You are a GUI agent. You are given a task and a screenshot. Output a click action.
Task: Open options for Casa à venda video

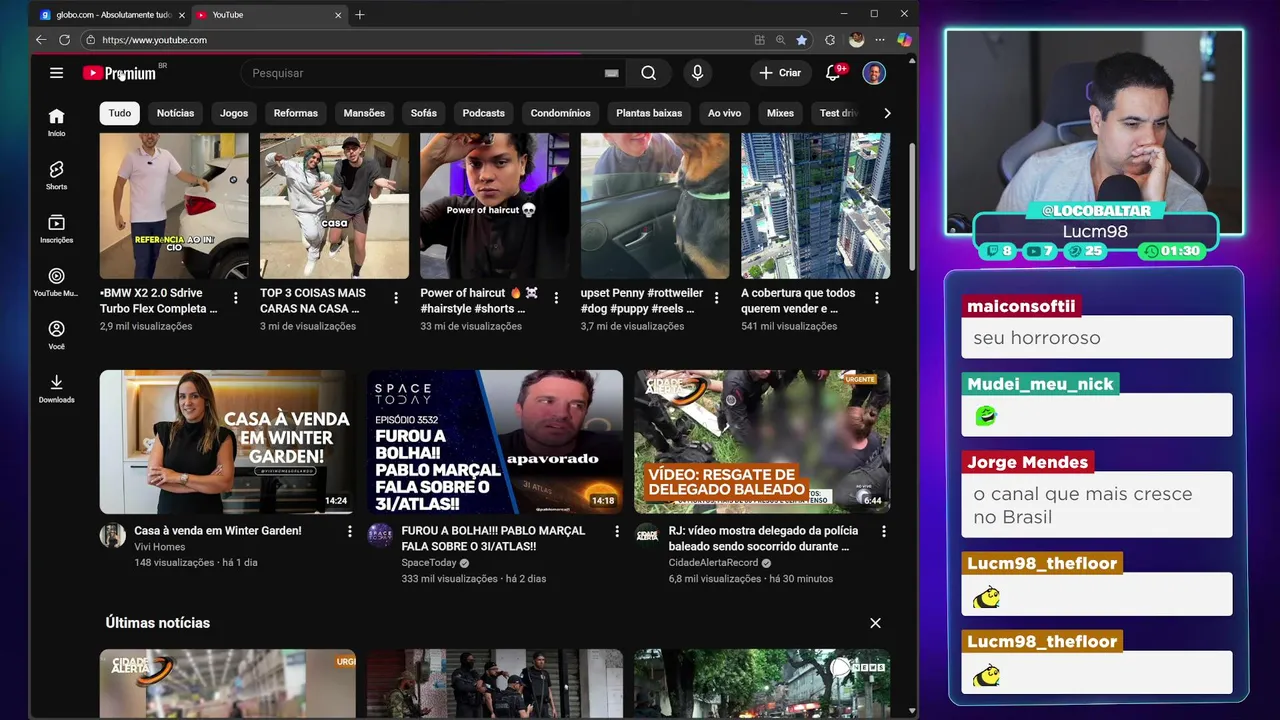[x=349, y=532]
